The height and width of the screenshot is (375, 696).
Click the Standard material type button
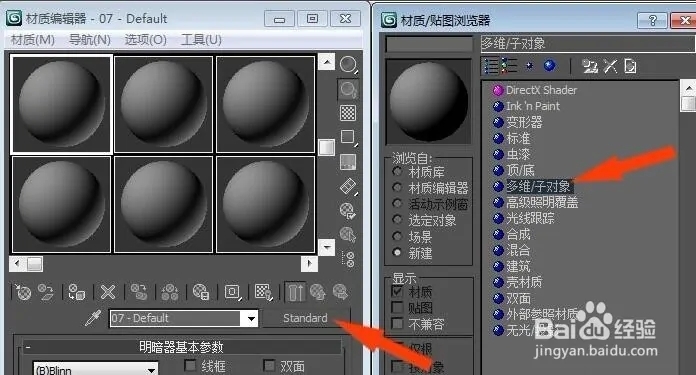point(305,318)
